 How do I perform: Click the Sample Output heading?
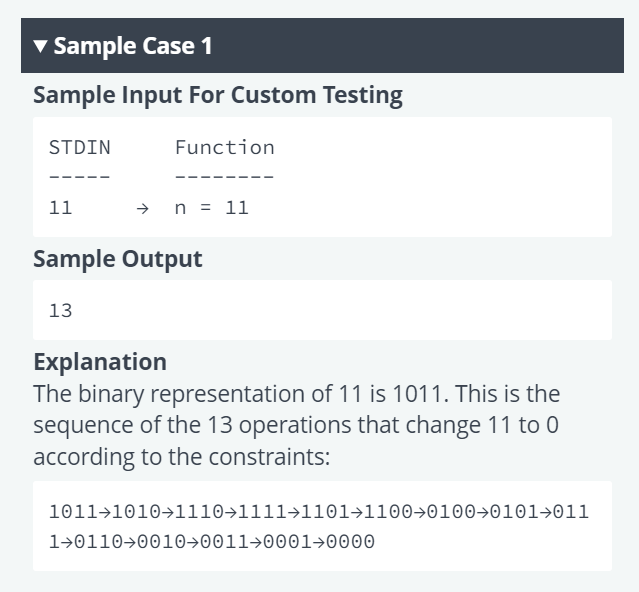coord(118,259)
